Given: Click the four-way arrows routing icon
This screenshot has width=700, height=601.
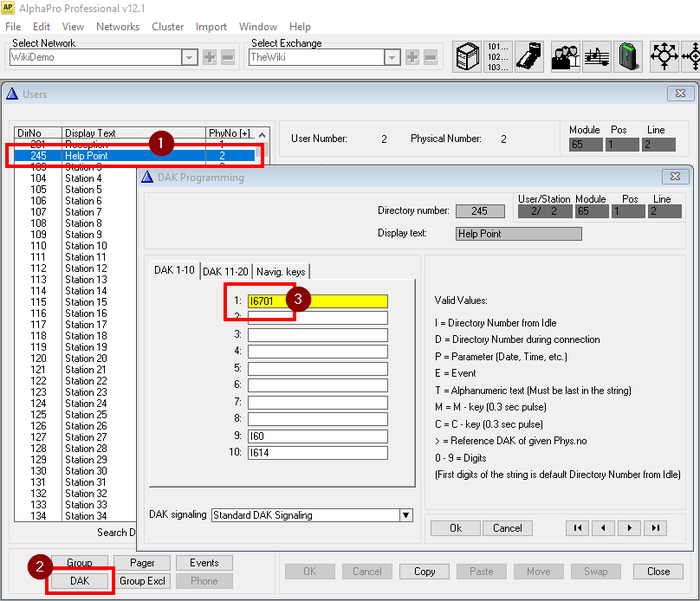Looking at the screenshot, I should click(666, 55).
